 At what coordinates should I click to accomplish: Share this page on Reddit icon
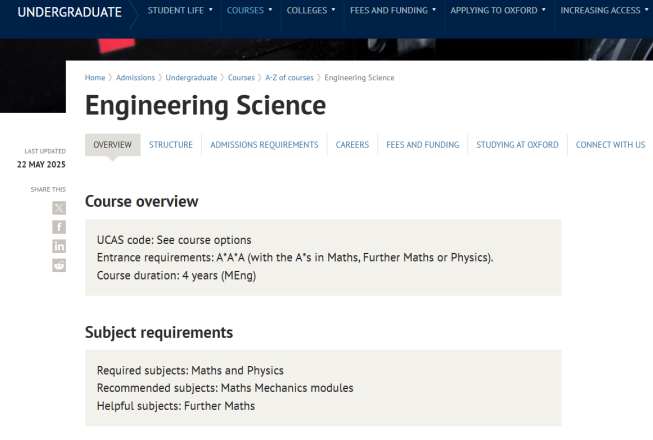point(59,265)
